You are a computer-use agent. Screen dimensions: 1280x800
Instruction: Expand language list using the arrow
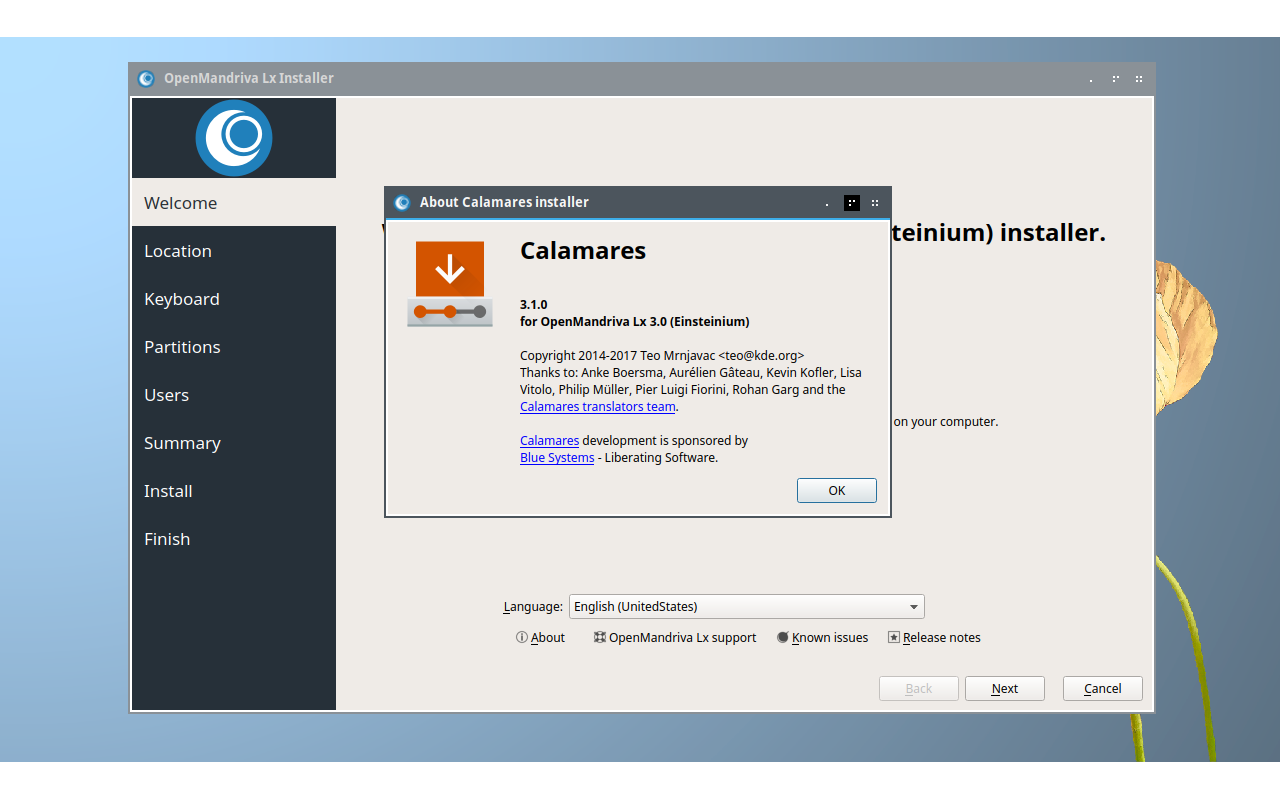tap(913, 607)
